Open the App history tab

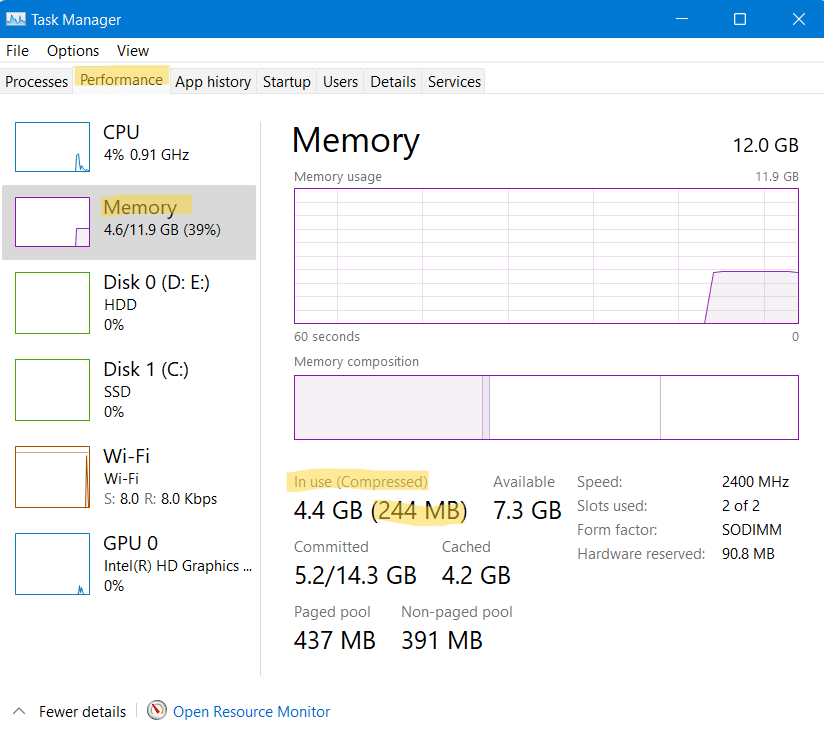[x=212, y=82]
